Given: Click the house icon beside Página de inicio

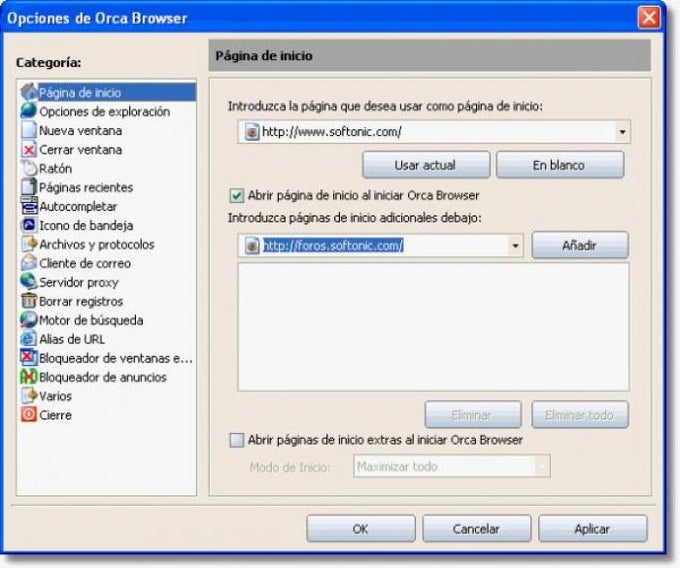Looking at the screenshot, I should [x=29, y=92].
